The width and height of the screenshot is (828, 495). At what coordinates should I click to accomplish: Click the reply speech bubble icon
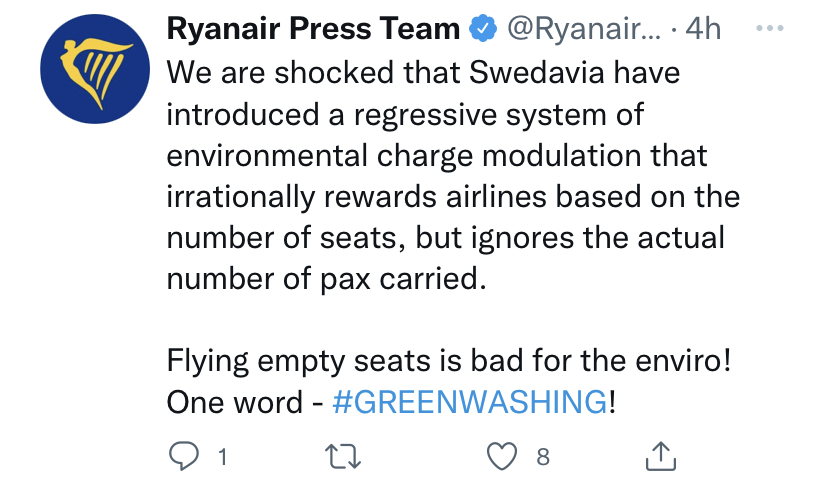click(182, 457)
